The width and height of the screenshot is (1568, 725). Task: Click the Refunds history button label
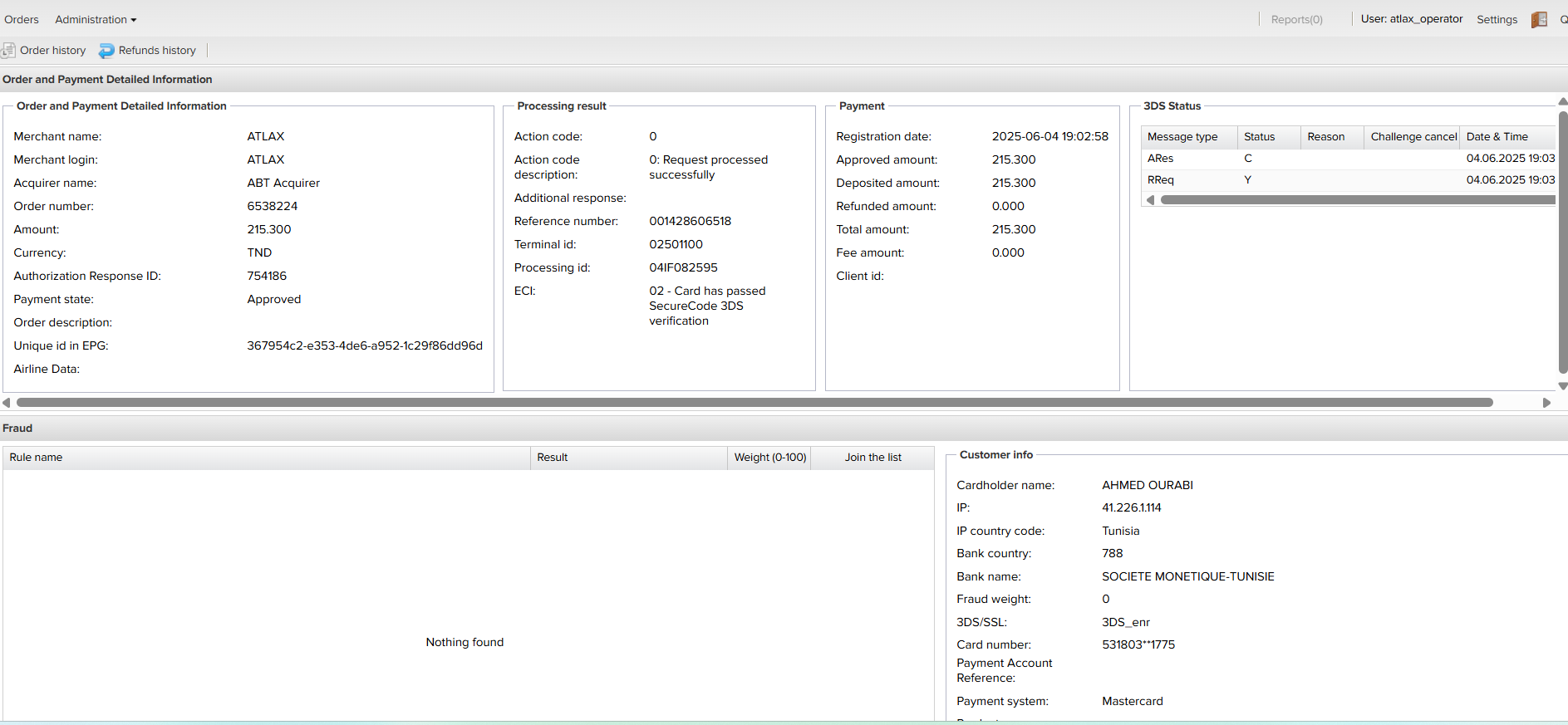(157, 51)
